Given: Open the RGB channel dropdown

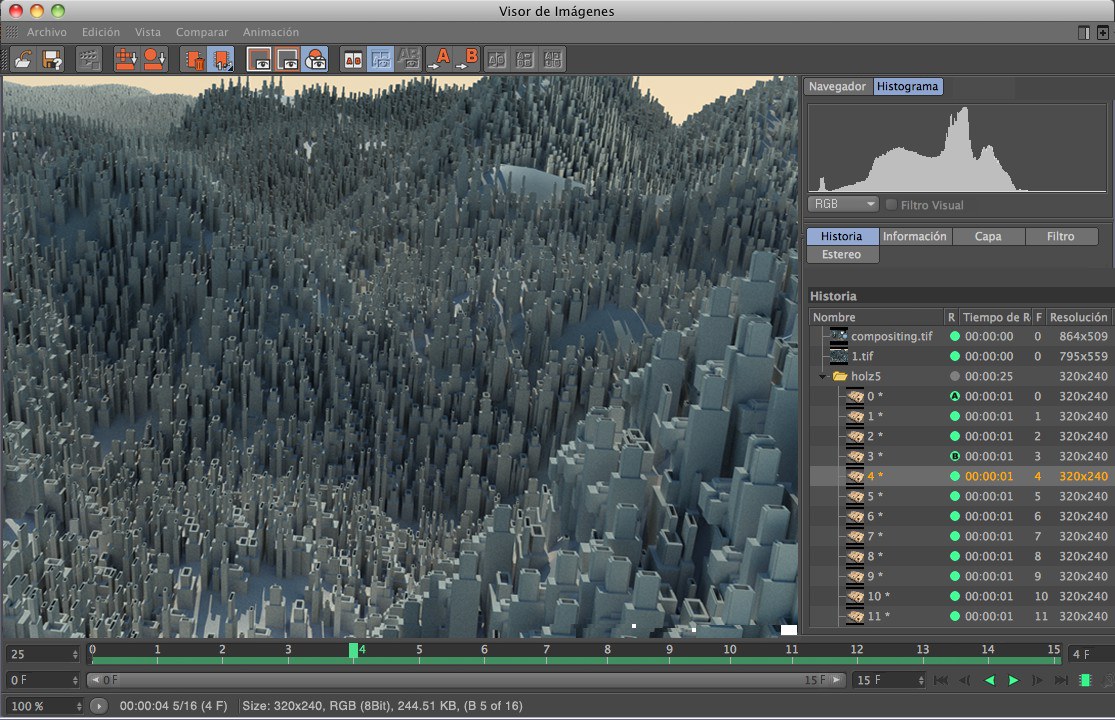Looking at the screenshot, I should coord(842,204).
